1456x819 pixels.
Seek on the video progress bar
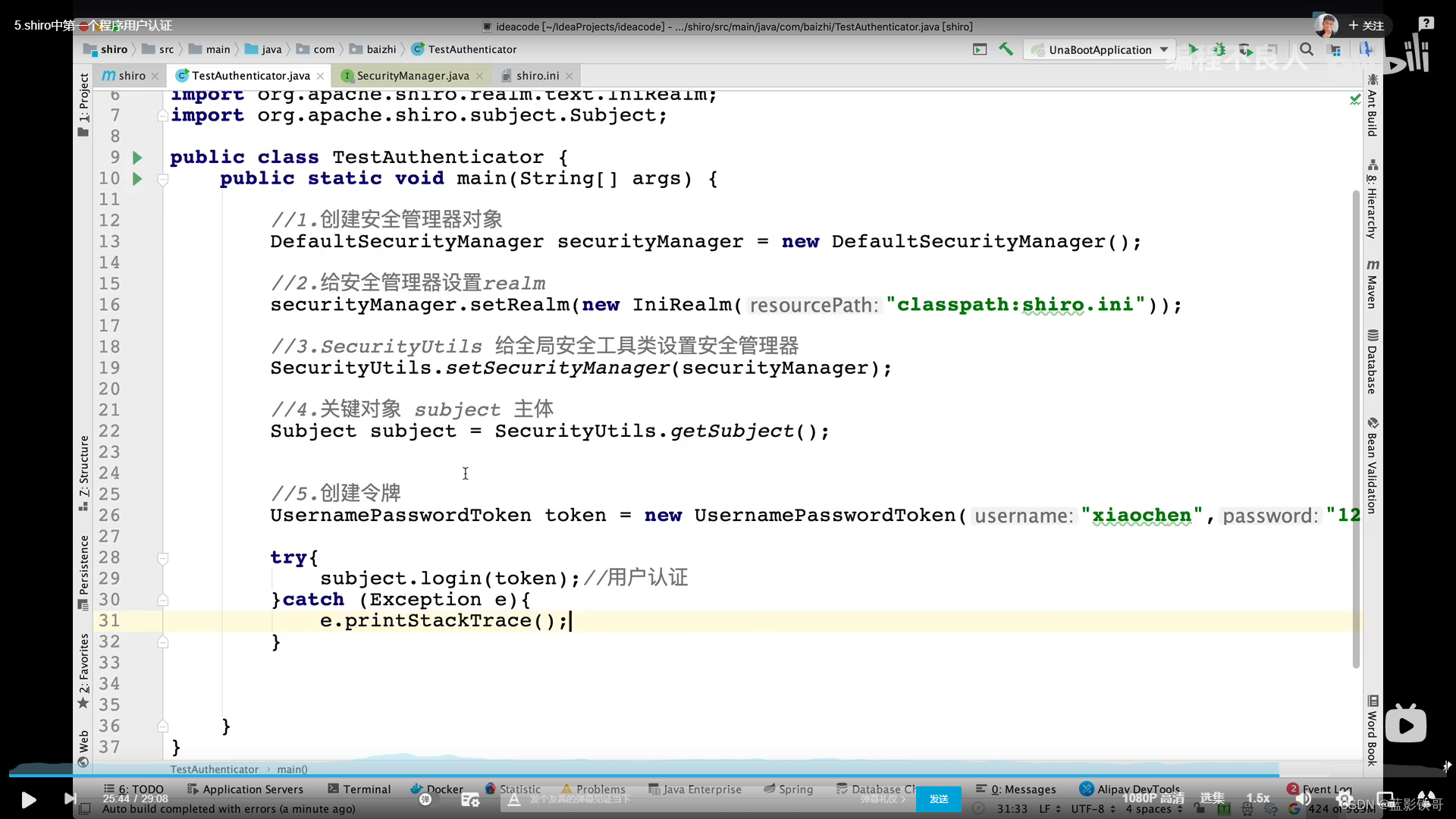pyautogui.click(x=728, y=776)
